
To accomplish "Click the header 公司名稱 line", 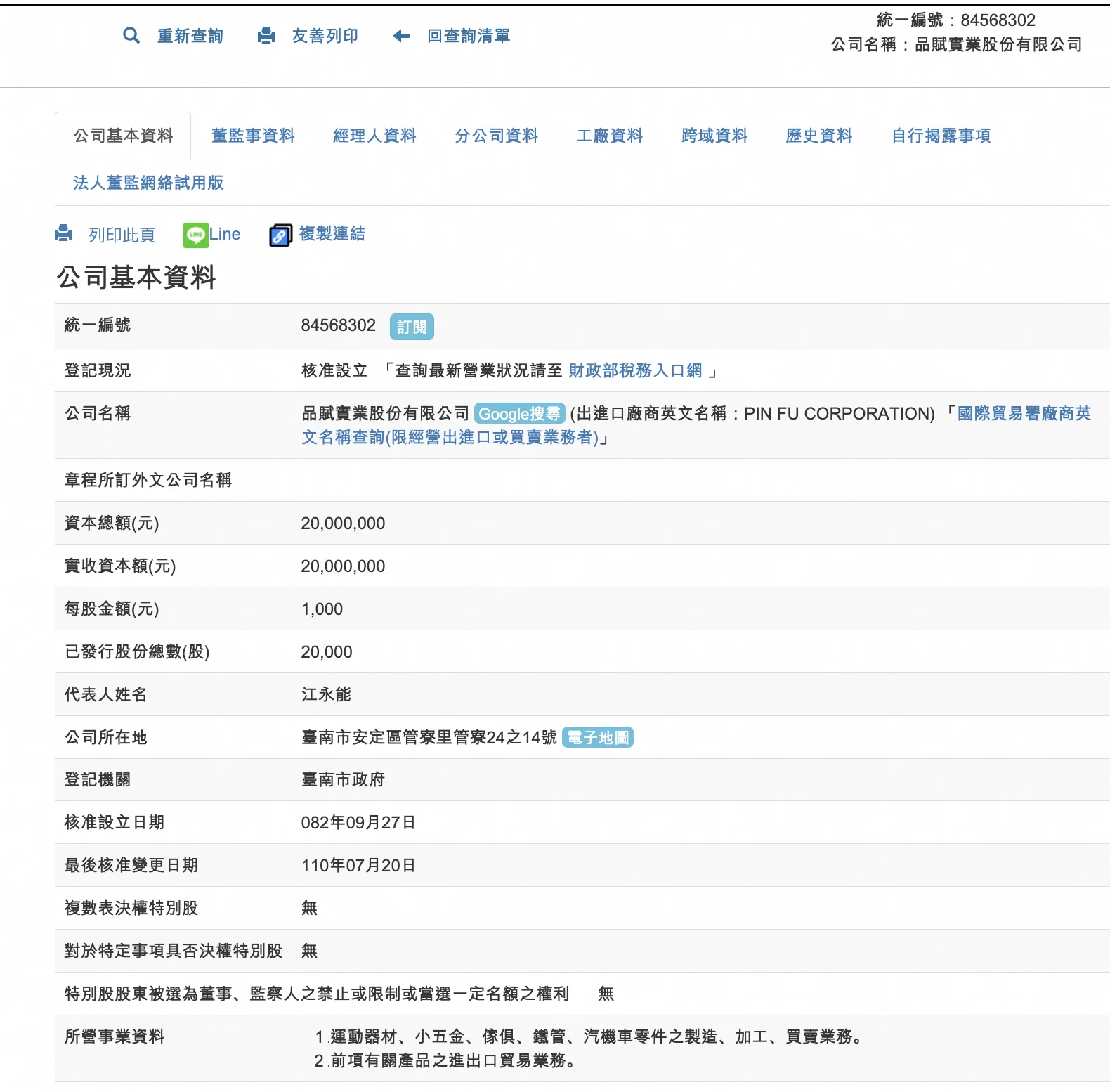I will click(956, 44).
